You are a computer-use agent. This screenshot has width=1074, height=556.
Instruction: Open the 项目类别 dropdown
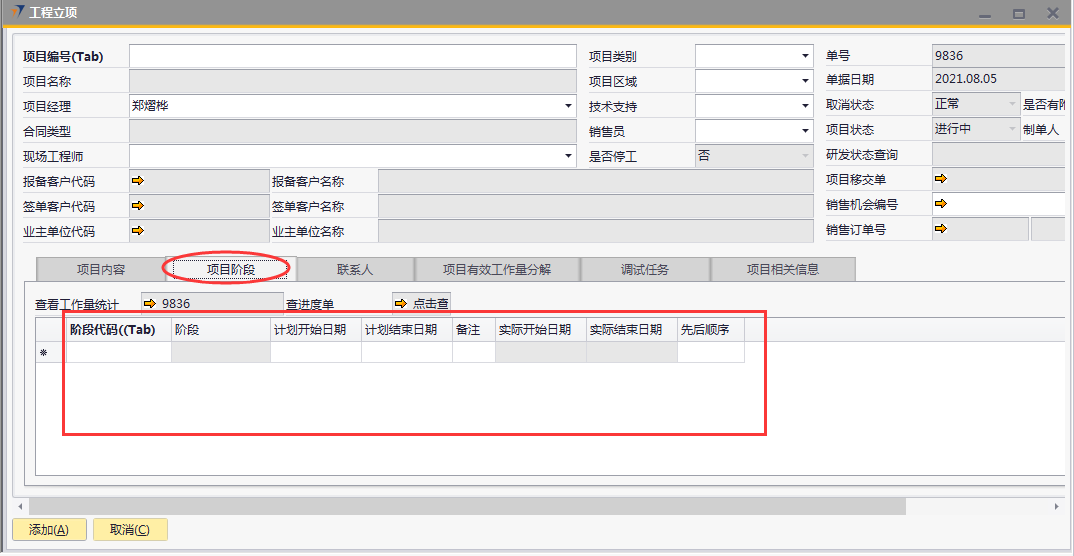point(805,57)
